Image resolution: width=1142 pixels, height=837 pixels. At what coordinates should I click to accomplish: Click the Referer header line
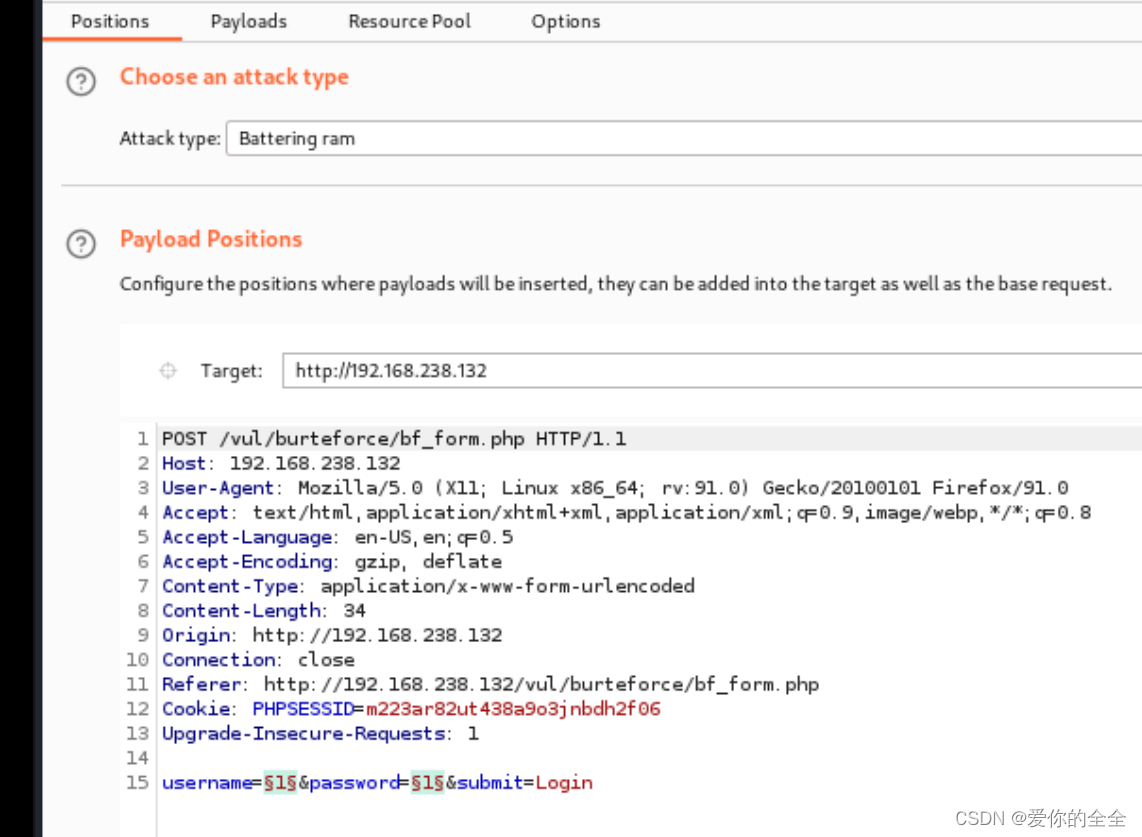tap(490, 684)
